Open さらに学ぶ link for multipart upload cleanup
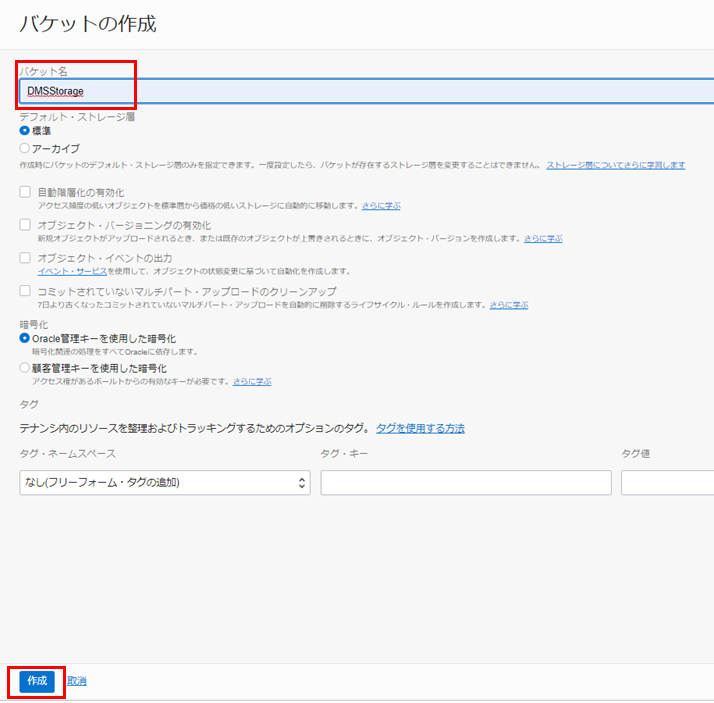 (508, 304)
